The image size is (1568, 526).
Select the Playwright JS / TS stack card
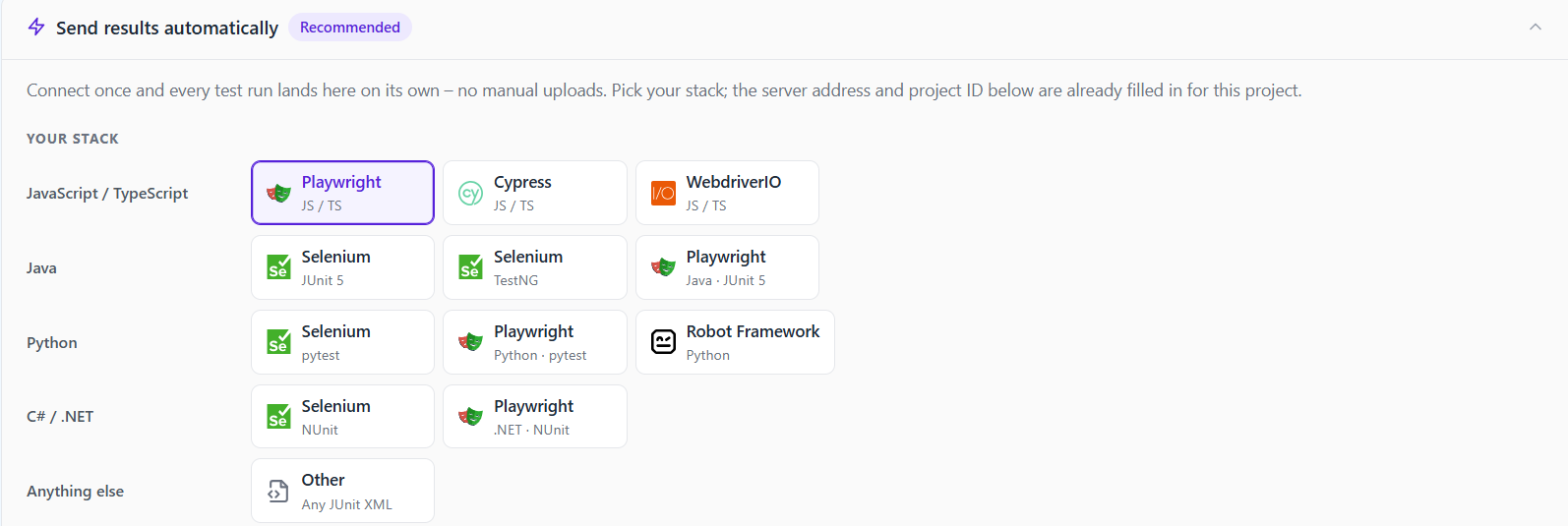(342, 193)
